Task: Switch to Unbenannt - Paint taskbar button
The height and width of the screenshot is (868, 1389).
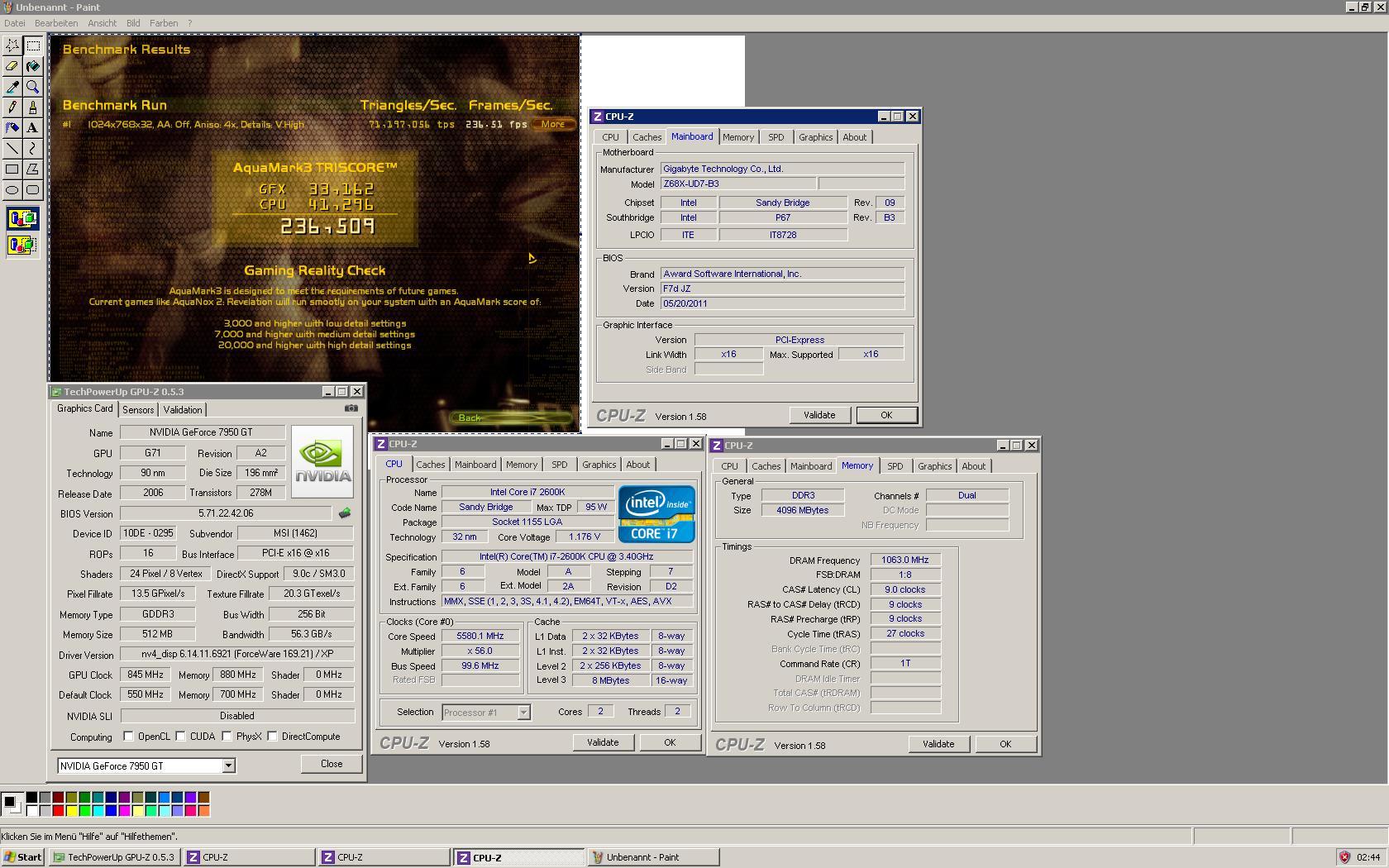Action: click(x=653, y=857)
